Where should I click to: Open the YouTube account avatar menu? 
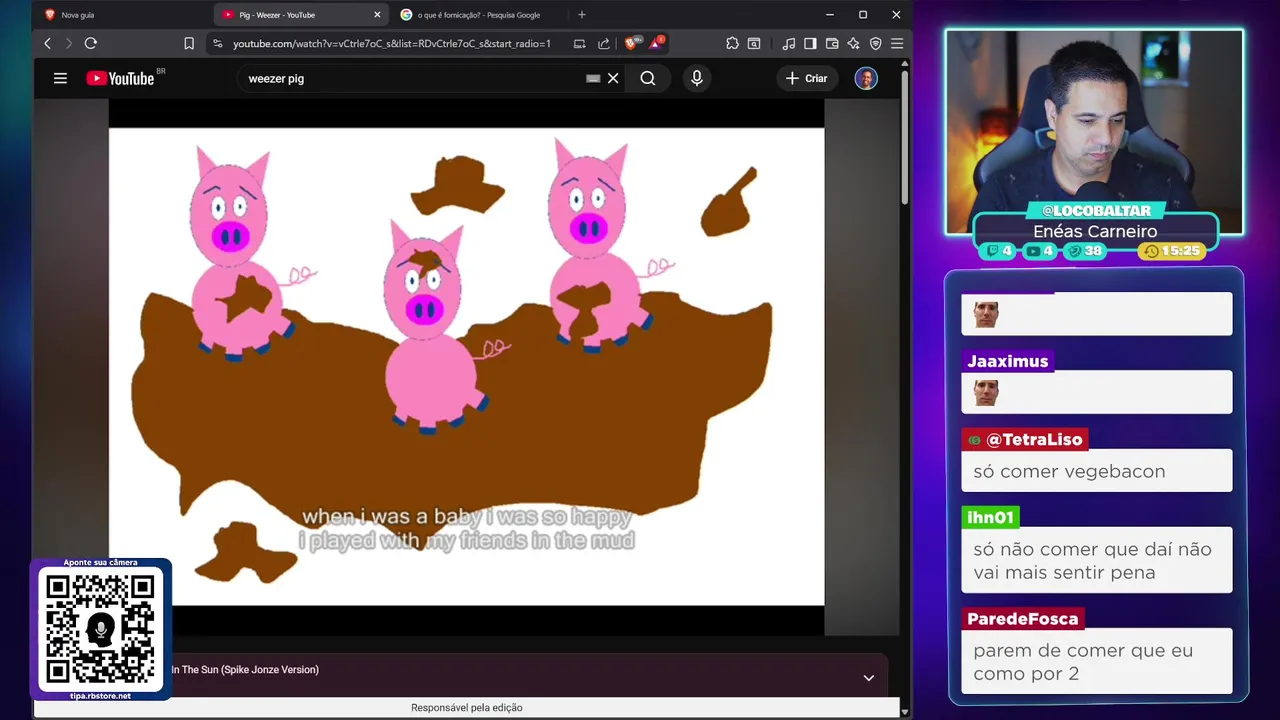(x=866, y=78)
